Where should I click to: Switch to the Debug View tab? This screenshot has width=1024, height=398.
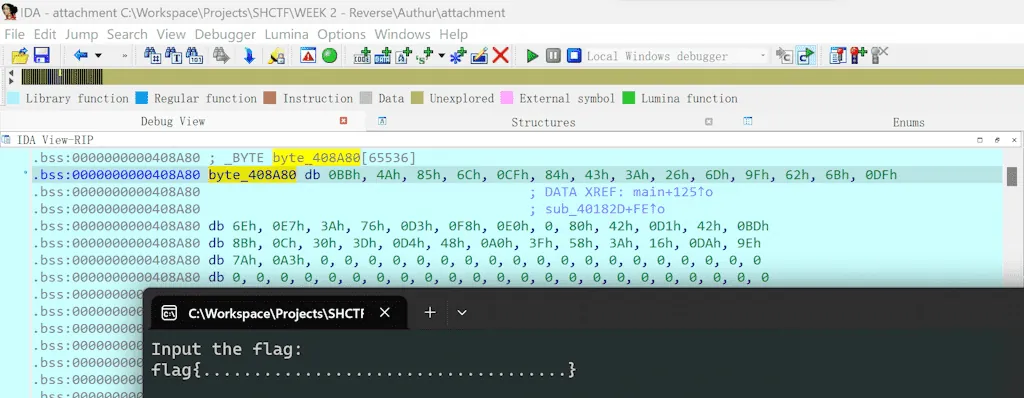(x=173, y=122)
